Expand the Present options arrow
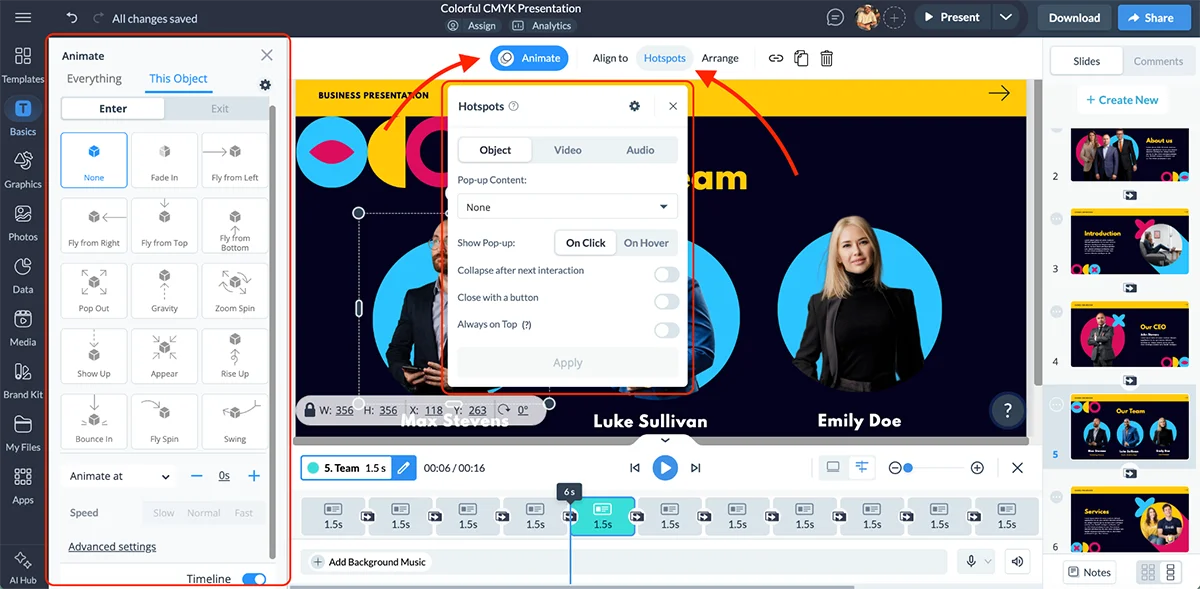Viewport: 1200px width, 589px height. pos(1006,17)
